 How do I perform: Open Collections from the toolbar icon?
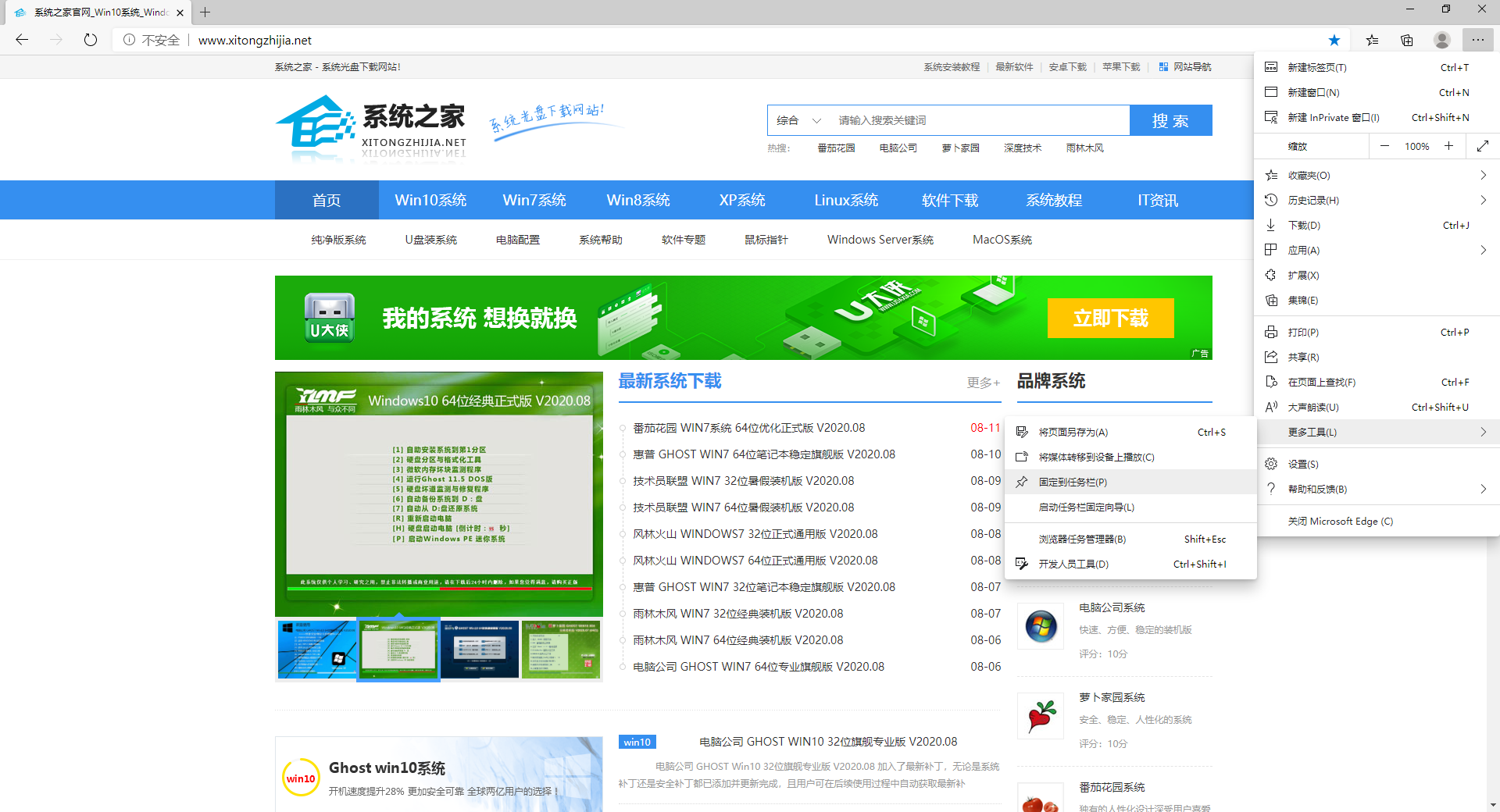[x=1407, y=40]
